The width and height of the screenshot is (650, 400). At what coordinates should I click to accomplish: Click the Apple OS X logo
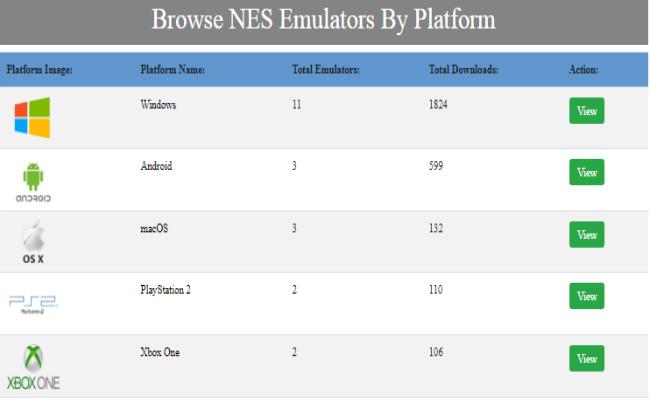pos(33,242)
